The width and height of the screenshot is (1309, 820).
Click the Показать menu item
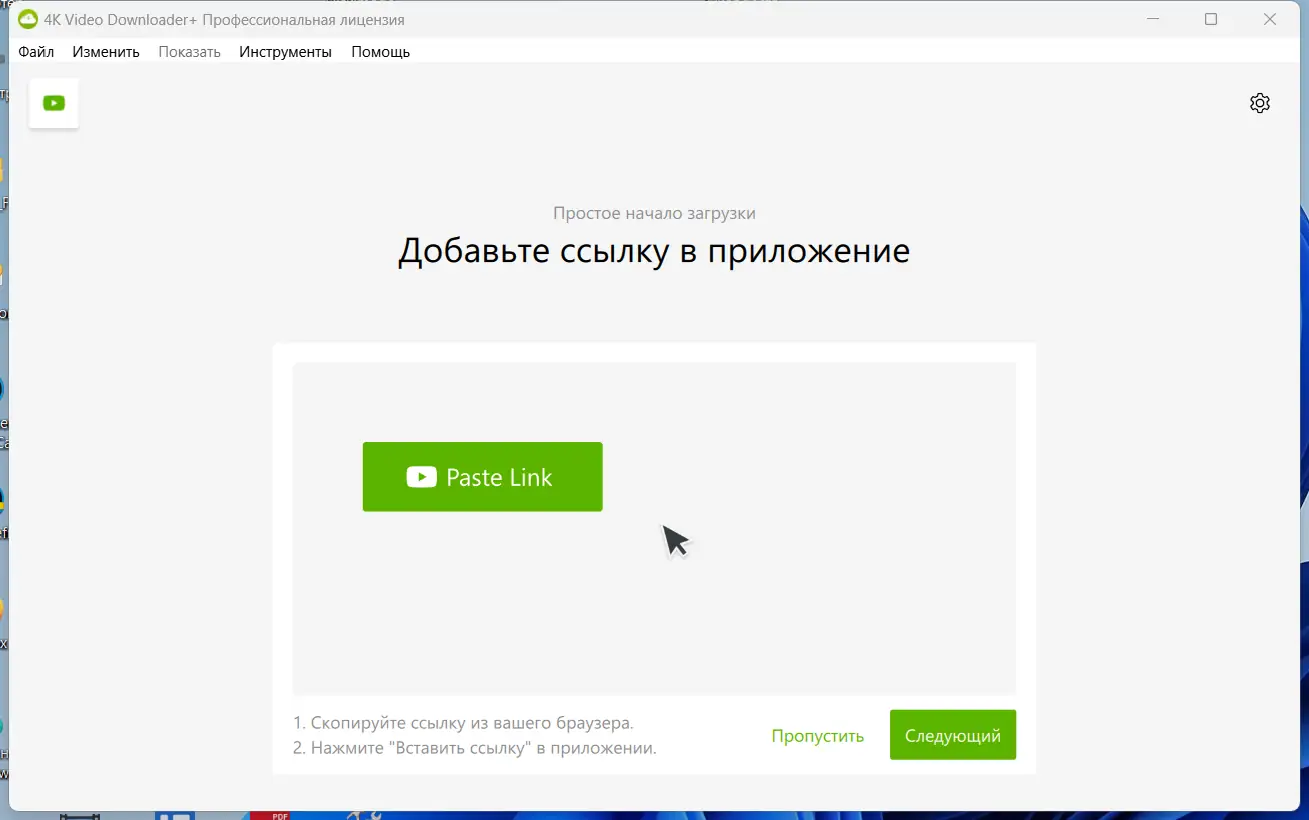click(189, 51)
